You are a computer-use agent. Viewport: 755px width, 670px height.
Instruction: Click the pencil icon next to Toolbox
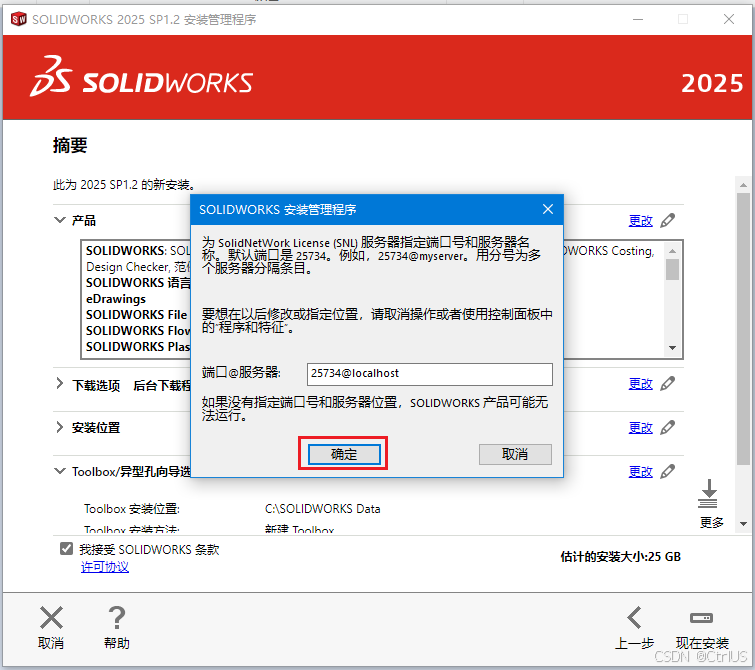pos(667,472)
